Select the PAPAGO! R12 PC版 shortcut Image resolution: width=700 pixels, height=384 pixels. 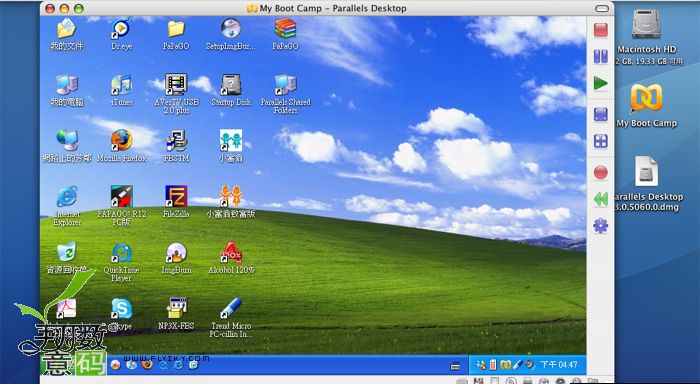click(x=121, y=206)
